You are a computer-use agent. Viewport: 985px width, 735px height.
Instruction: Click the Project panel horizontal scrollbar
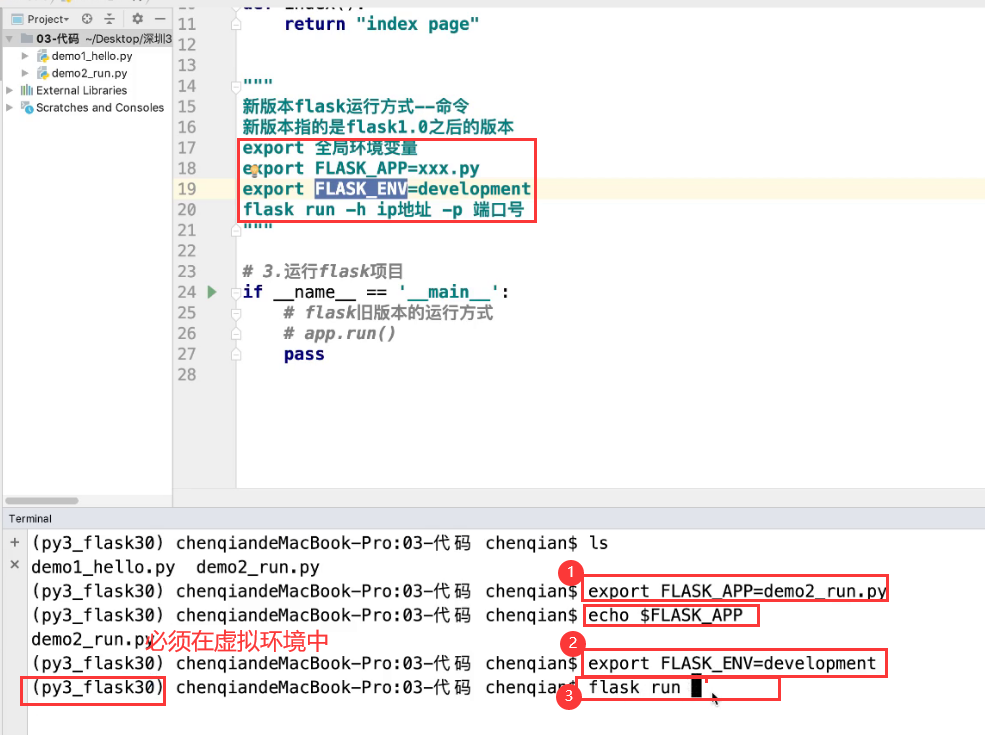(x=41, y=501)
